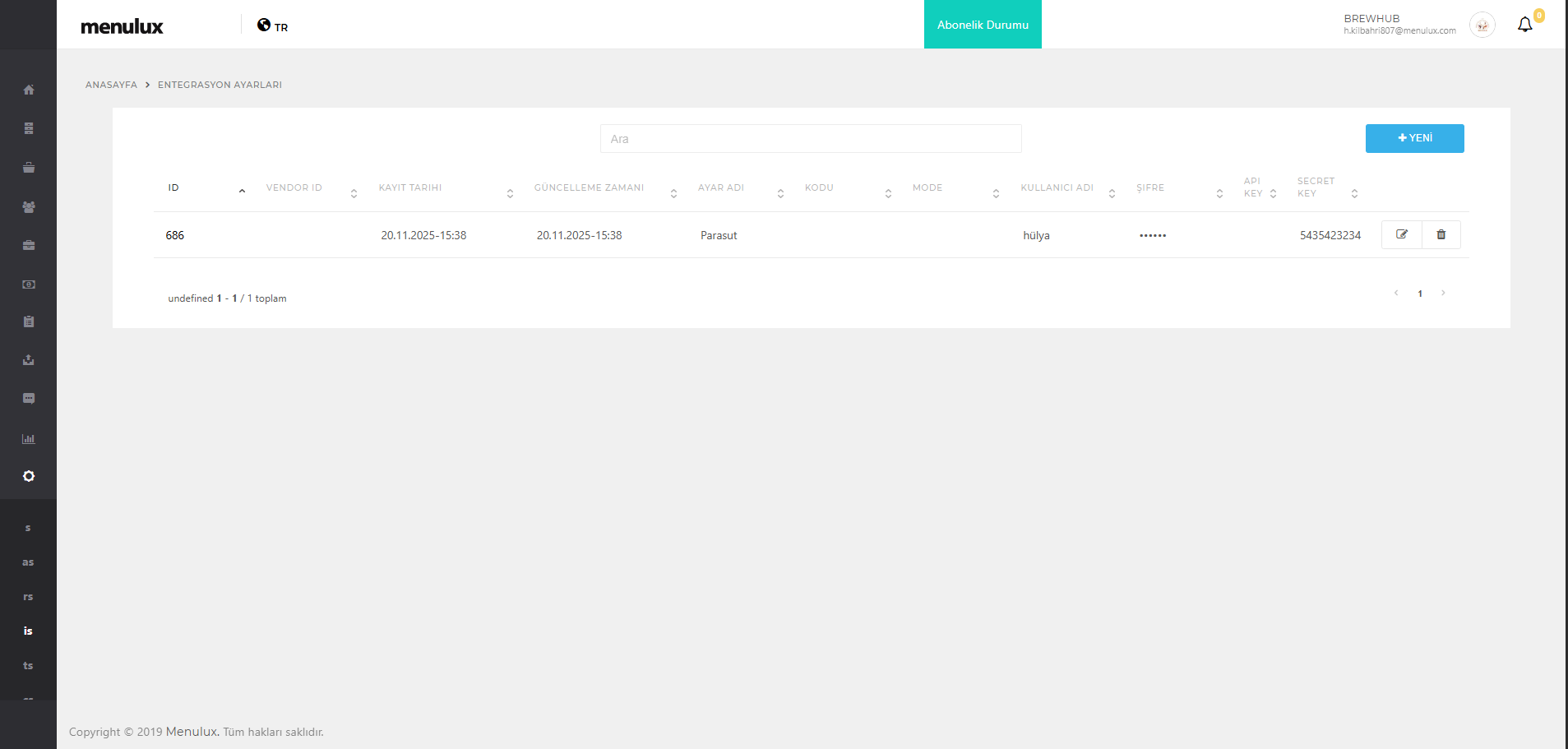Go to Anasayfa breadcrumb link

pyautogui.click(x=111, y=85)
